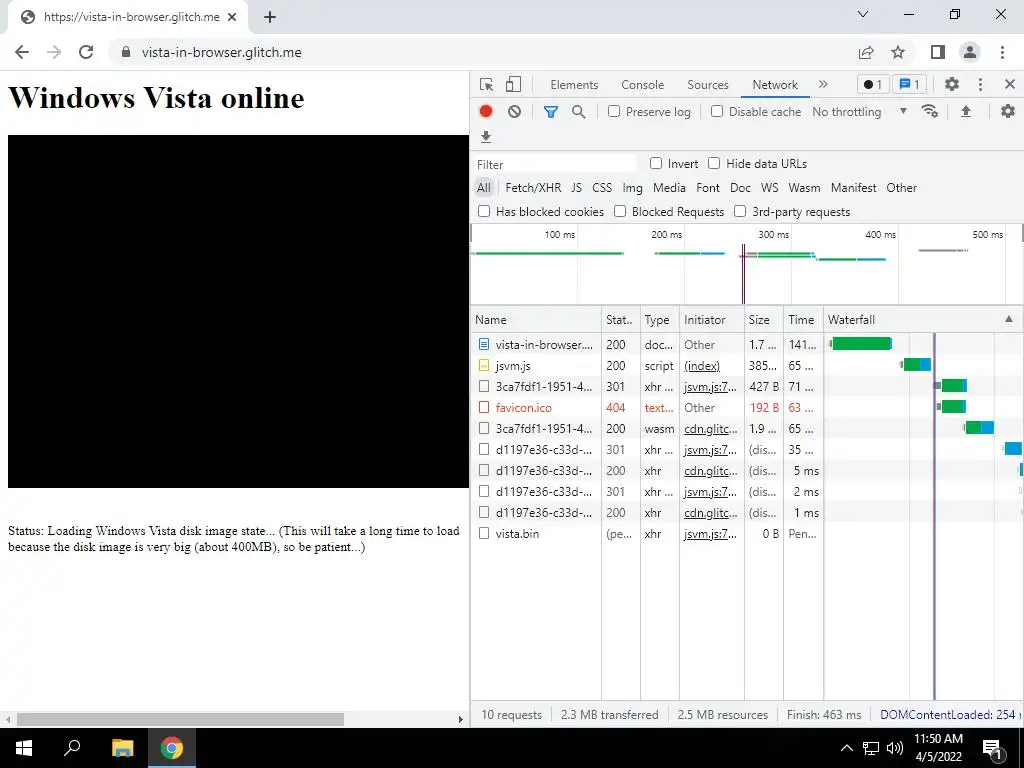This screenshot has height=768, width=1024.
Task: Open a new browser tab
Action: pos(270,17)
